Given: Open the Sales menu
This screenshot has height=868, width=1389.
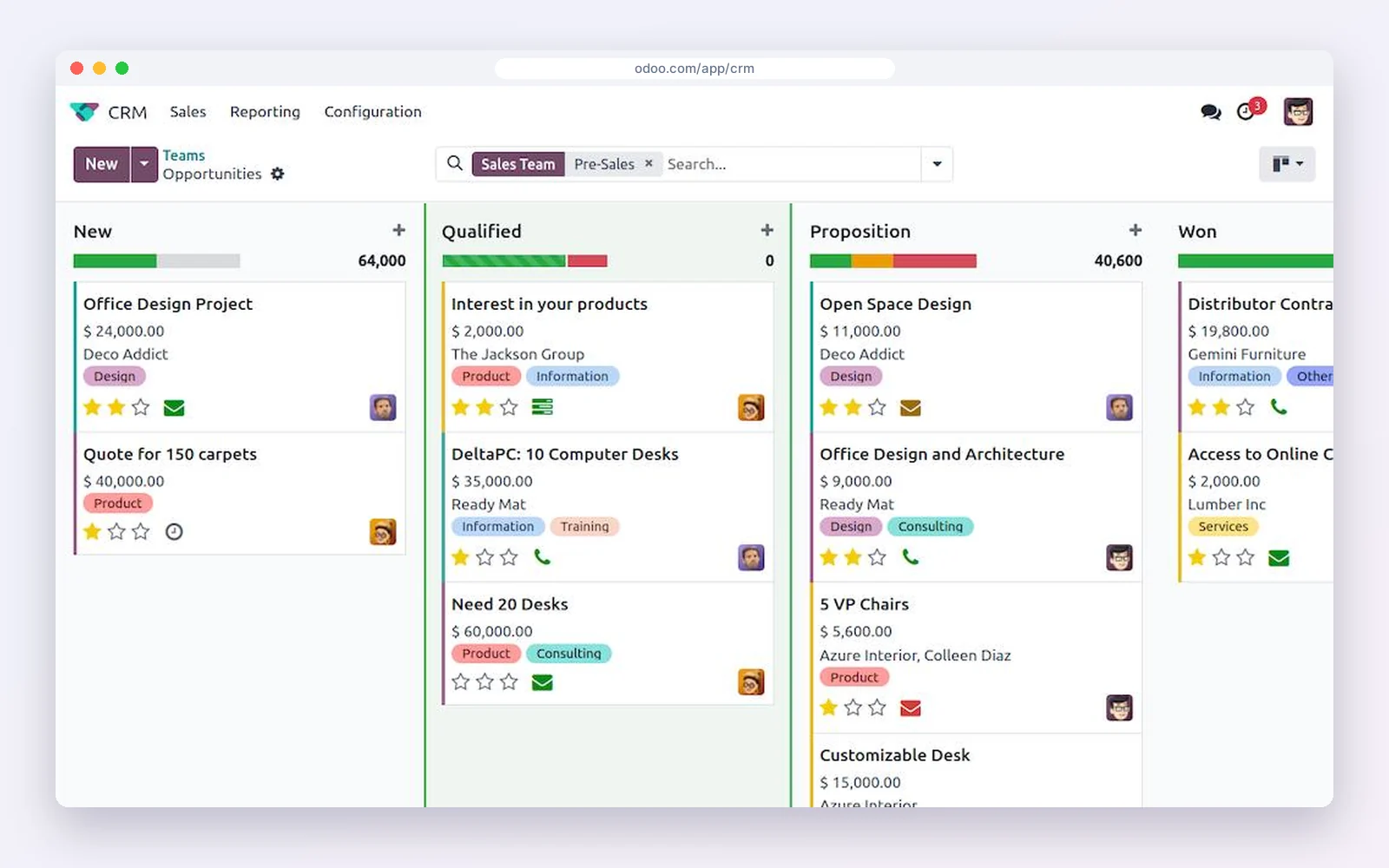Looking at the screenshot, I should [188, 112].
